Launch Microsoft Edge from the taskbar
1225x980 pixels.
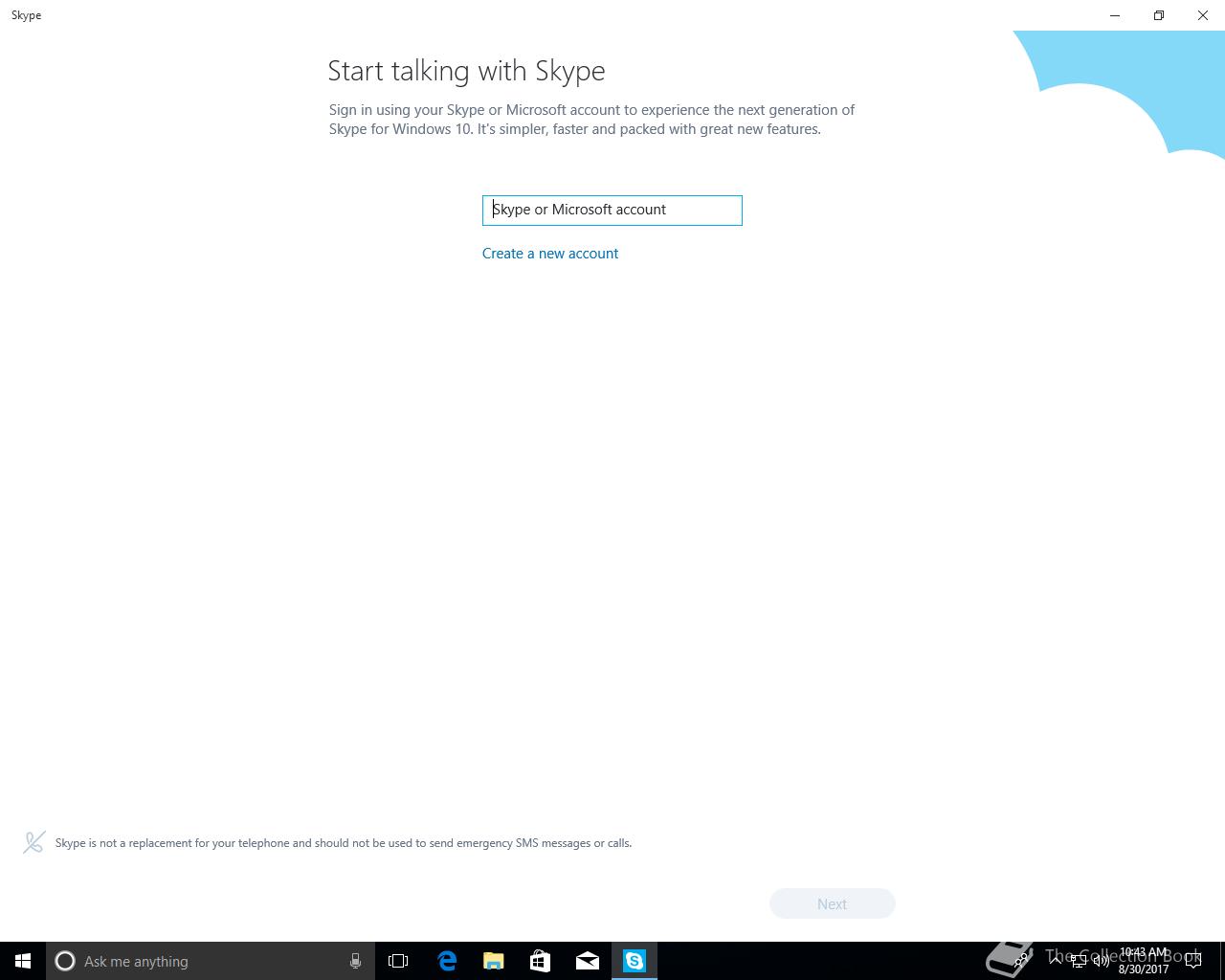coord(447,961)
